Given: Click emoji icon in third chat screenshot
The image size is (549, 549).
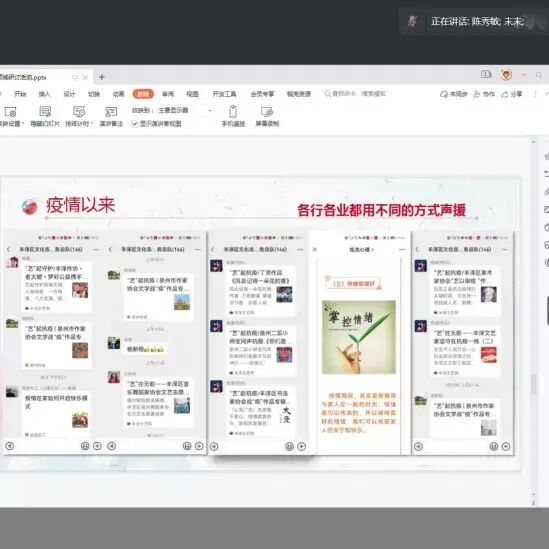Looking at the screenshot, I should [x=289, y=446].
